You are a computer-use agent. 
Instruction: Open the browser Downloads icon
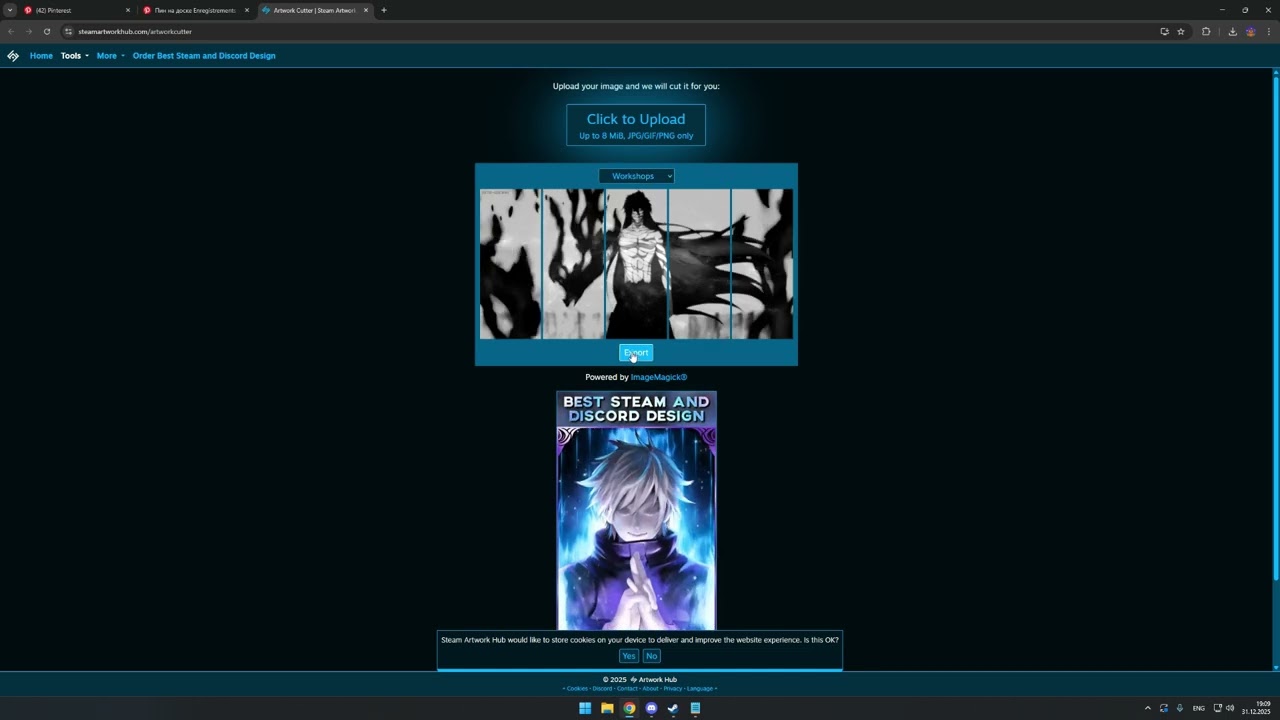(x=1233, y=31)
